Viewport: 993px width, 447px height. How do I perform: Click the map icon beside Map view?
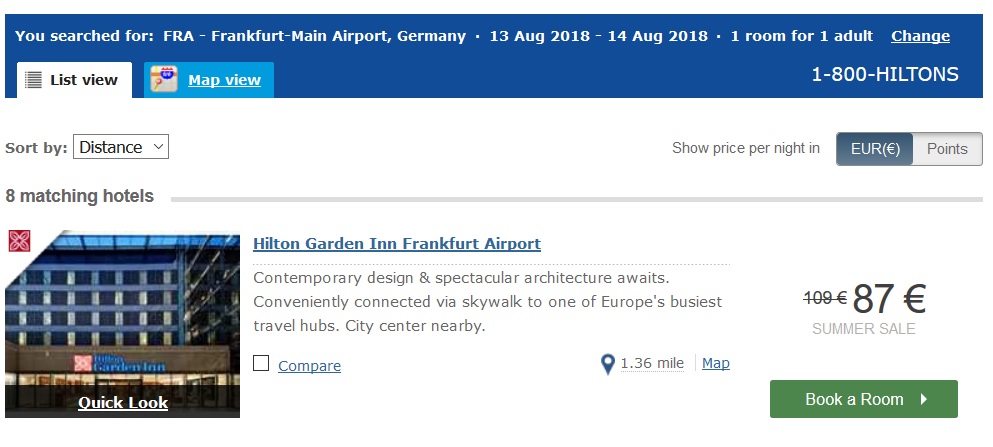tap(164, 80)
